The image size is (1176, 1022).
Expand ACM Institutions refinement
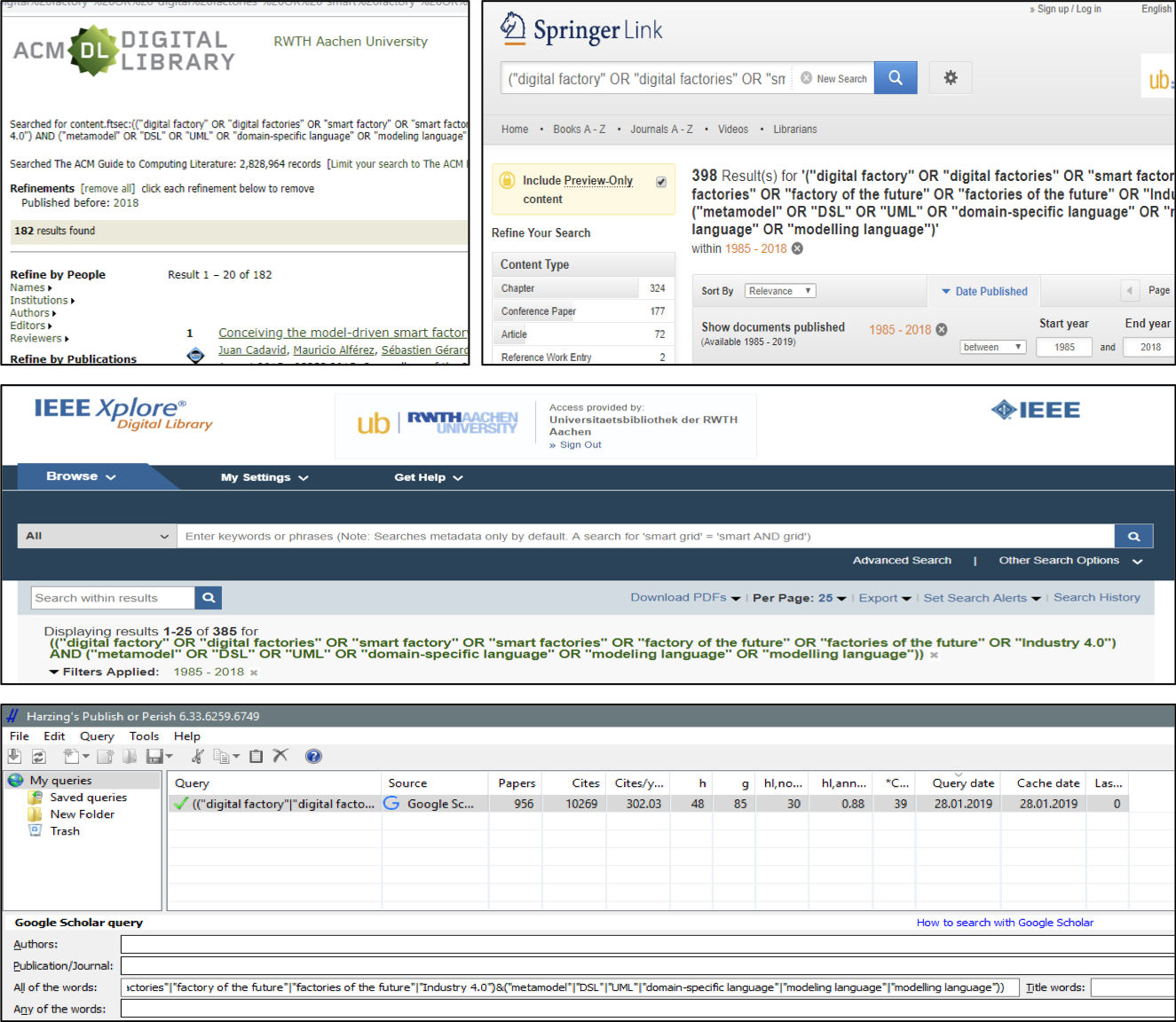pos(43,301)
